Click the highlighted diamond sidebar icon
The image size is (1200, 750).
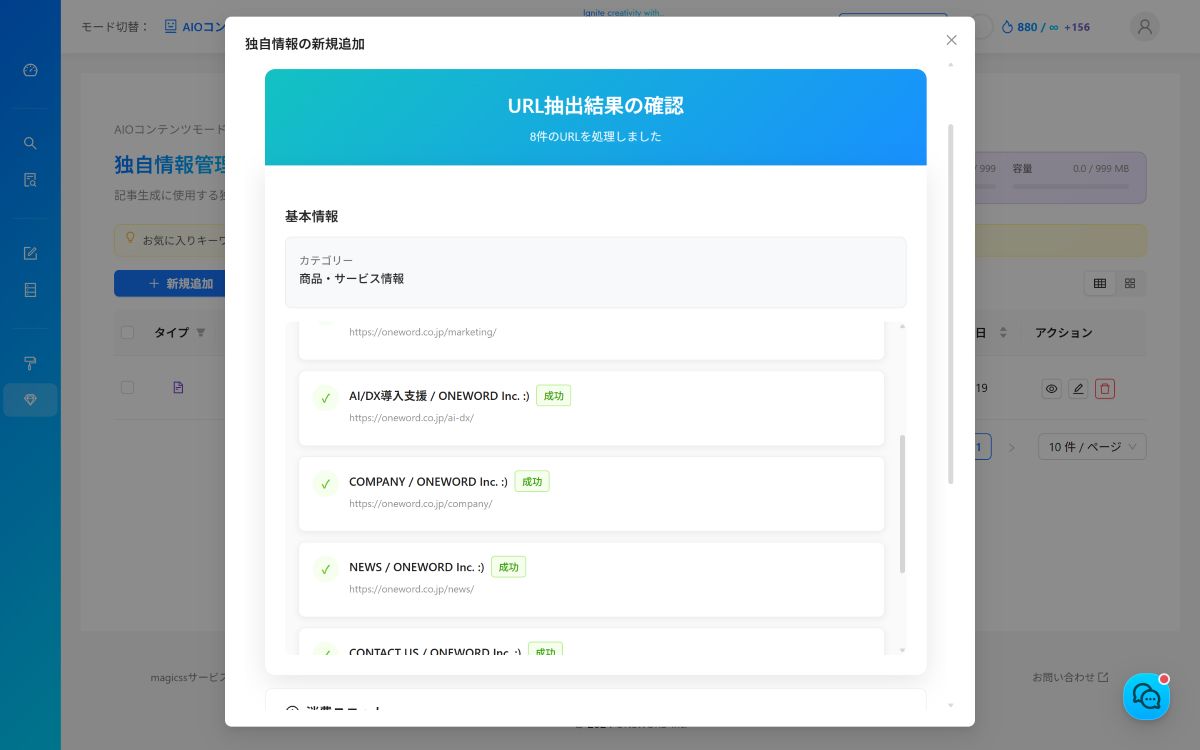coord(29,400)
